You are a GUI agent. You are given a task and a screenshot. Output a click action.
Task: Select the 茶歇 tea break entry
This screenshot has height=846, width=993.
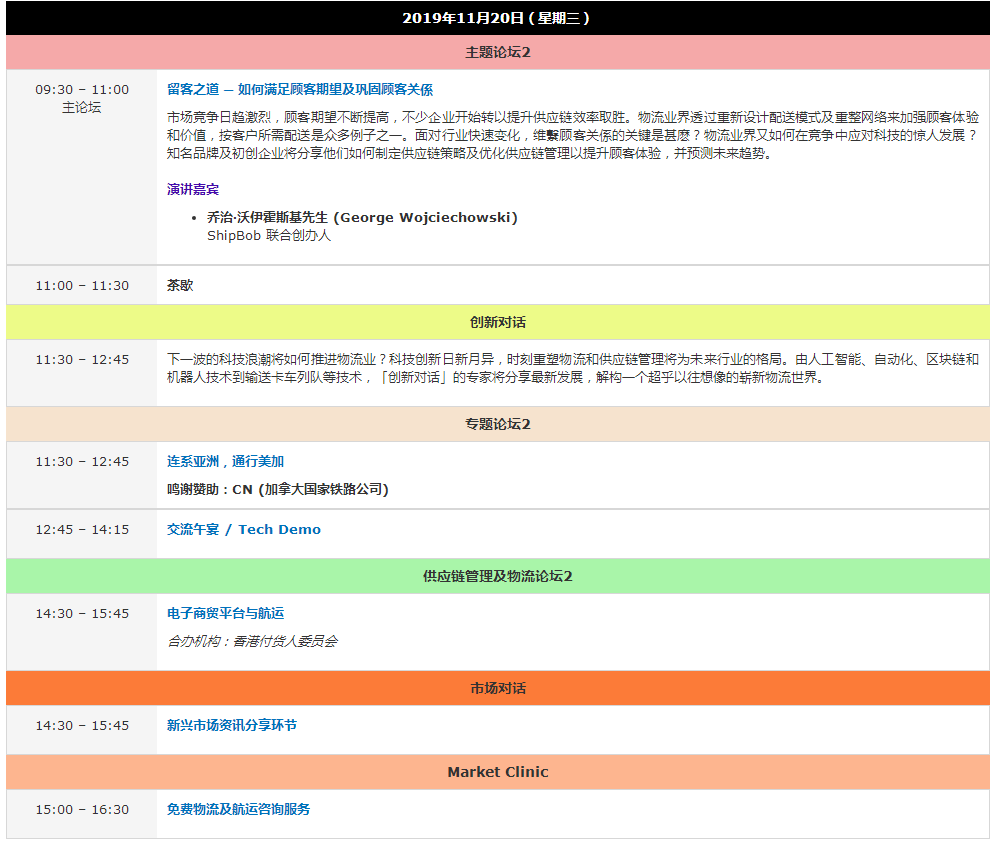[180, 285]
